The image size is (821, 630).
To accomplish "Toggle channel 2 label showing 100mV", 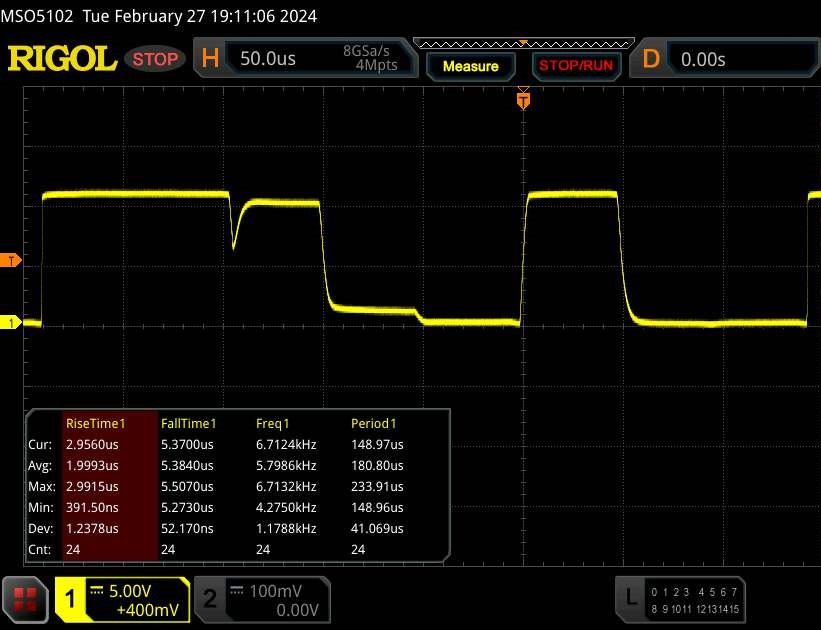I will (262, 600).
